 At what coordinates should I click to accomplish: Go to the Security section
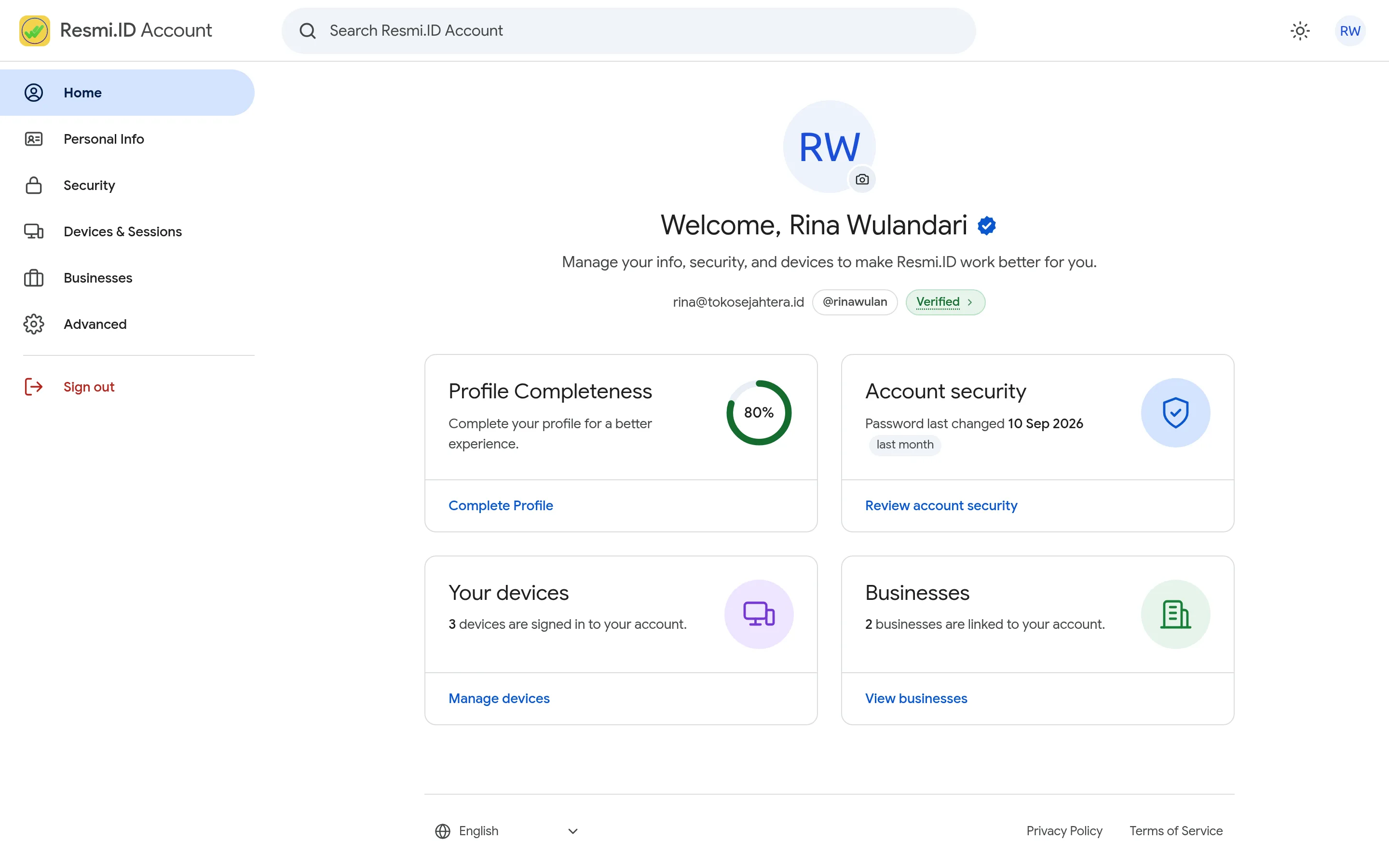point(127,185)
